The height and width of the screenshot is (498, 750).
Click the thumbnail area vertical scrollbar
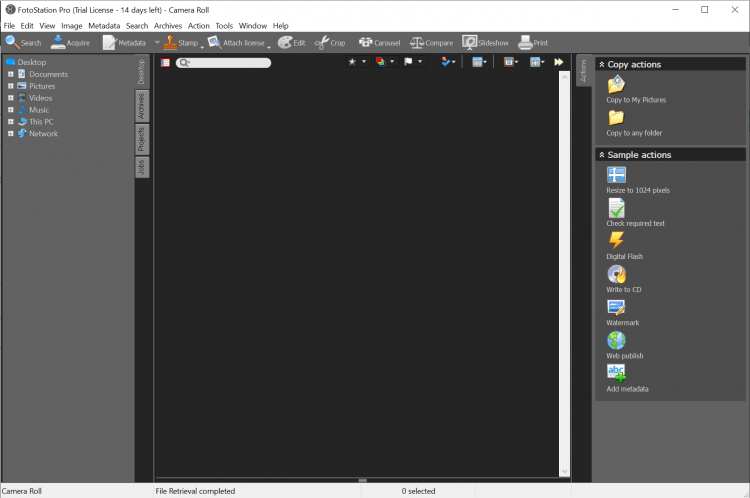click(x=564, y=274)
